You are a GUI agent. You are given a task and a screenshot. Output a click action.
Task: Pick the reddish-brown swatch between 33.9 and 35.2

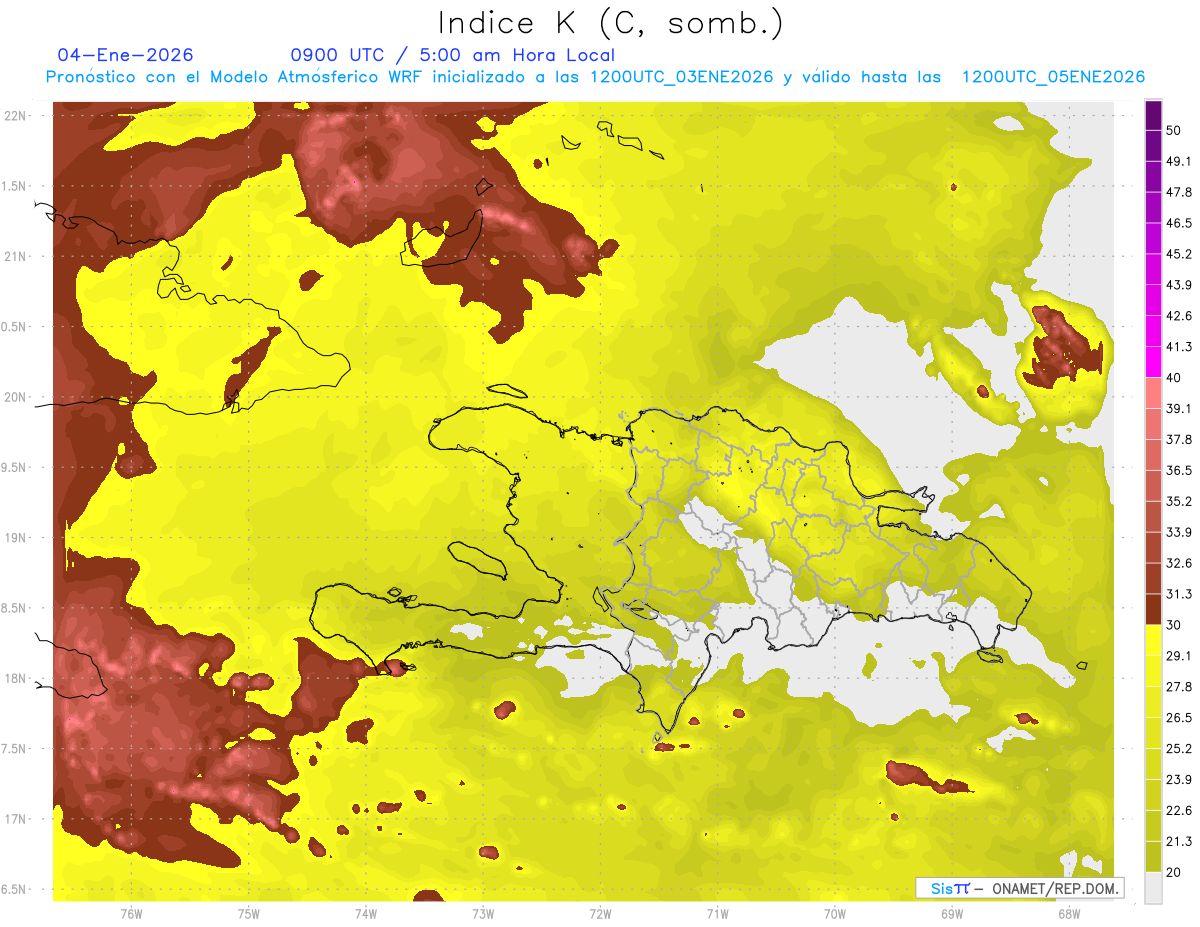point(1154,516)
